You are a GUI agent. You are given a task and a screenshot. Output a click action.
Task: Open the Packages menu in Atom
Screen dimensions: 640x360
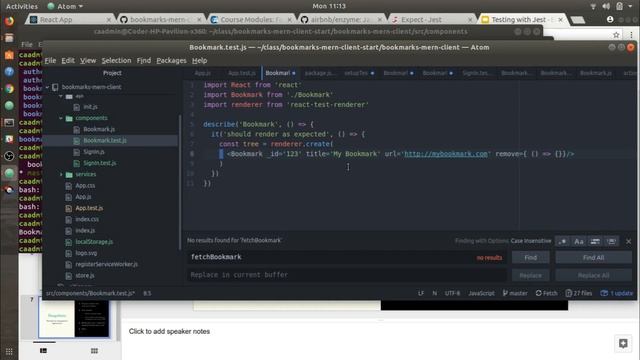pos(171,60)
